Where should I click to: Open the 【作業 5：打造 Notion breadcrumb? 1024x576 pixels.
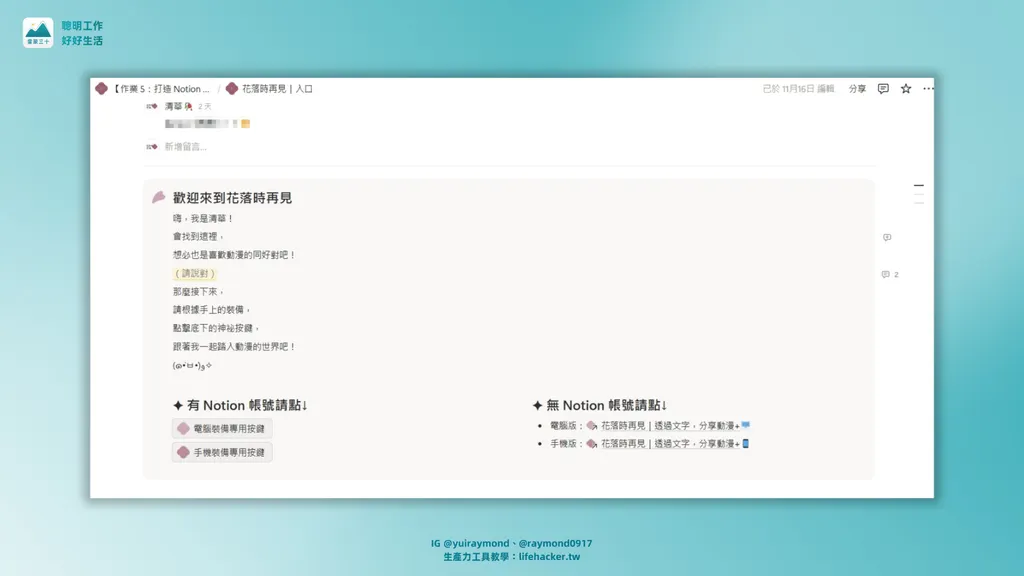click(x=160, y=89)
